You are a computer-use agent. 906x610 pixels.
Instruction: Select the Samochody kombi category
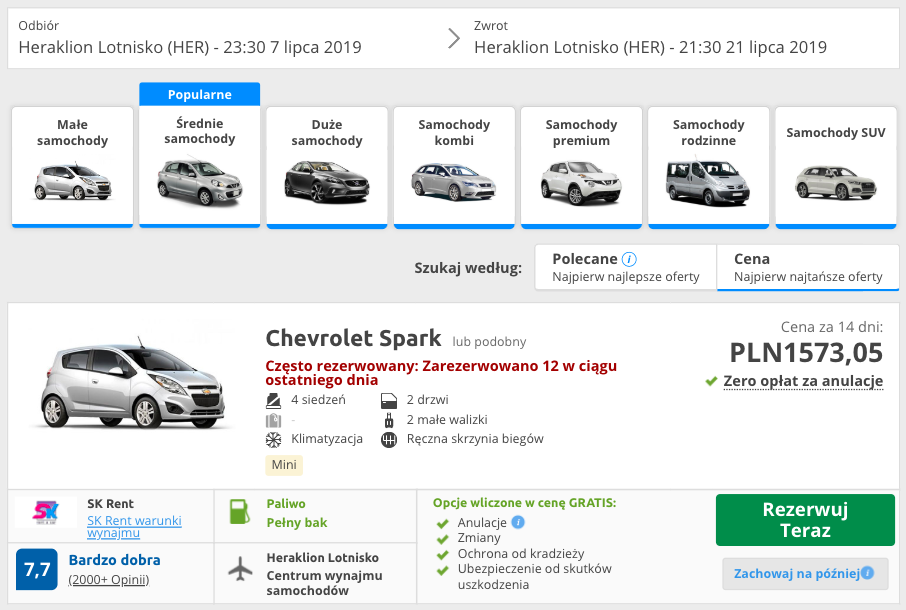[x=454, y=167]
